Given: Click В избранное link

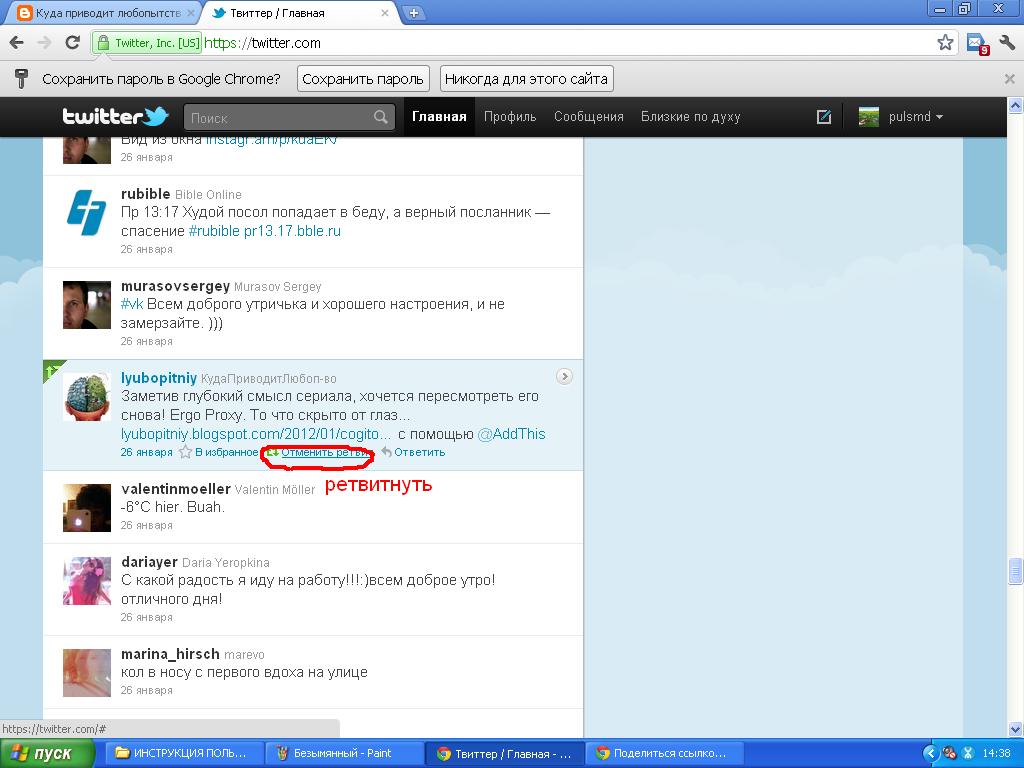Looking at the screenshot, I should pyautogui.click(x=227, y=452).
